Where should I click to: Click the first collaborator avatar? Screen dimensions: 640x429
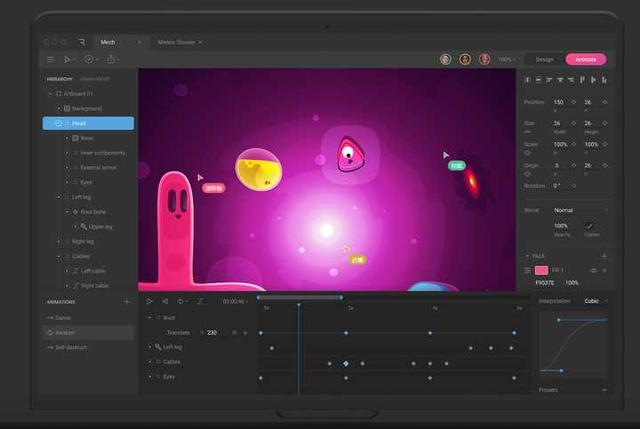pos(445,59)
